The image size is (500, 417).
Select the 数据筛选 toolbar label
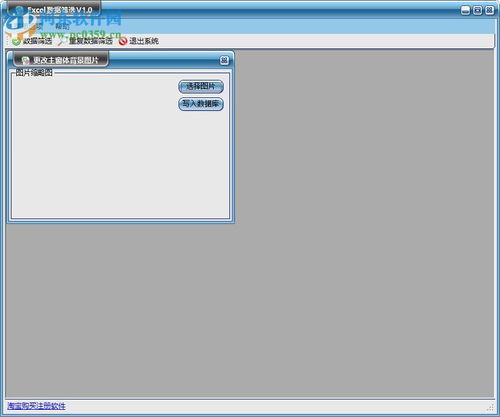pyautogui.click(x=37, y=41)
